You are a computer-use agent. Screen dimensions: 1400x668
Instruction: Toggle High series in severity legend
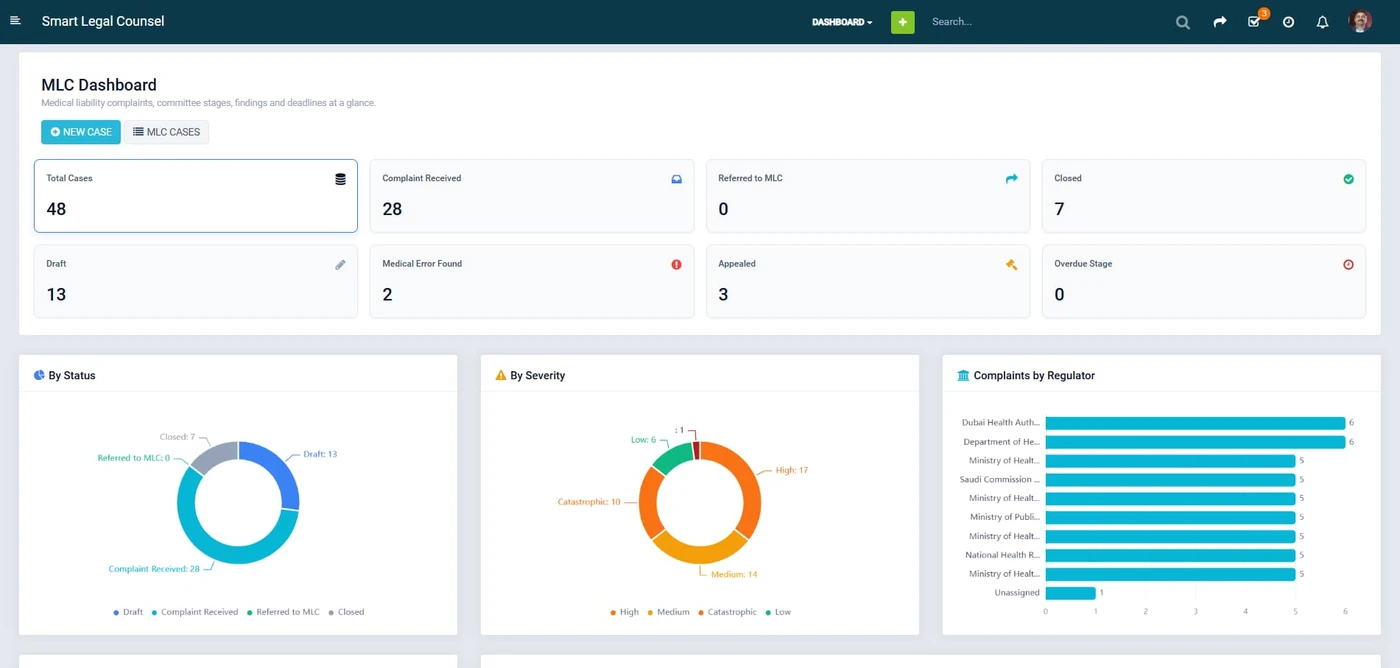click(x=624, y=612)
